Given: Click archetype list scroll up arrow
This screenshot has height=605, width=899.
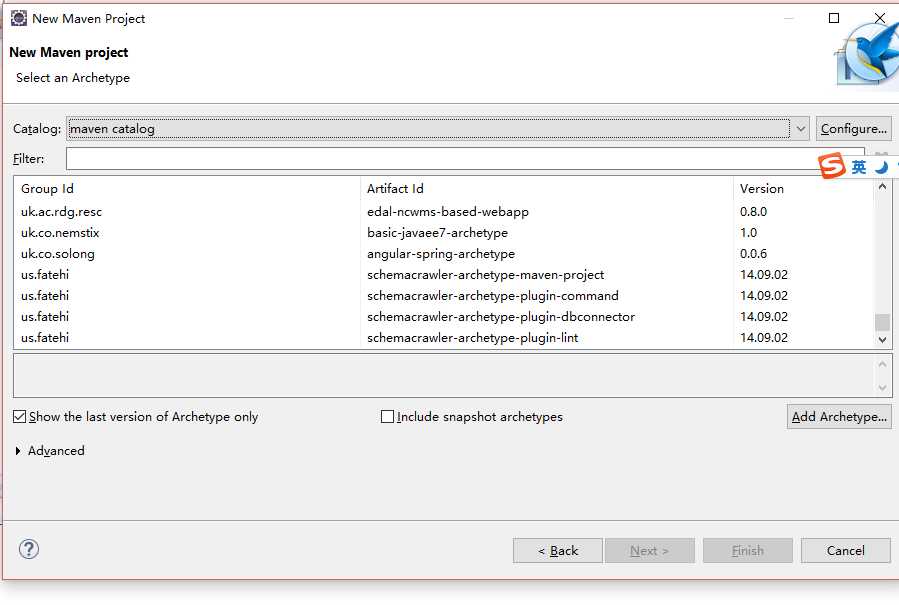Looking at the screenshot, I should click(882, 187).
